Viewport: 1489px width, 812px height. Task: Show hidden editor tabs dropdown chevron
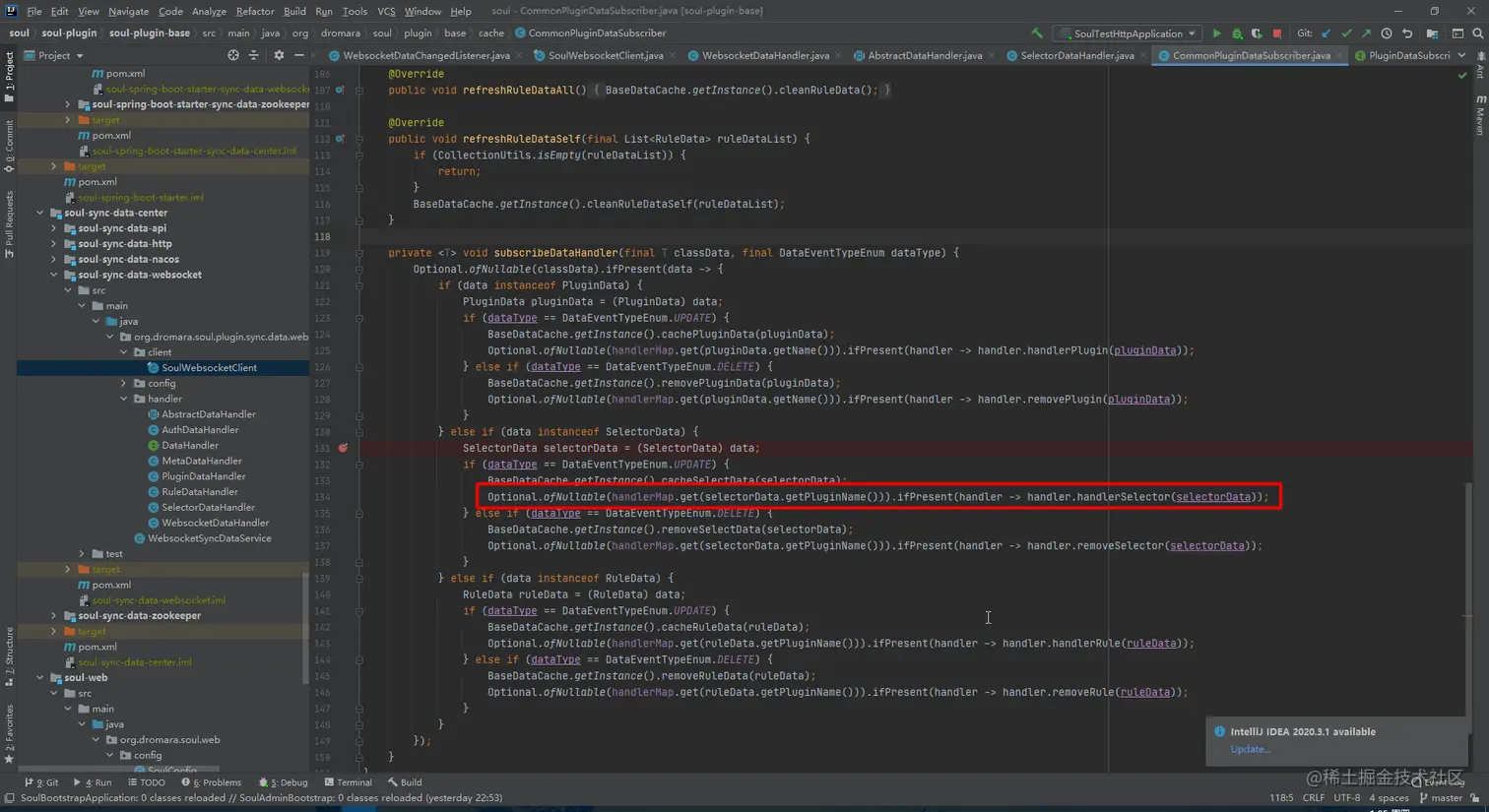click(1461, 56)
